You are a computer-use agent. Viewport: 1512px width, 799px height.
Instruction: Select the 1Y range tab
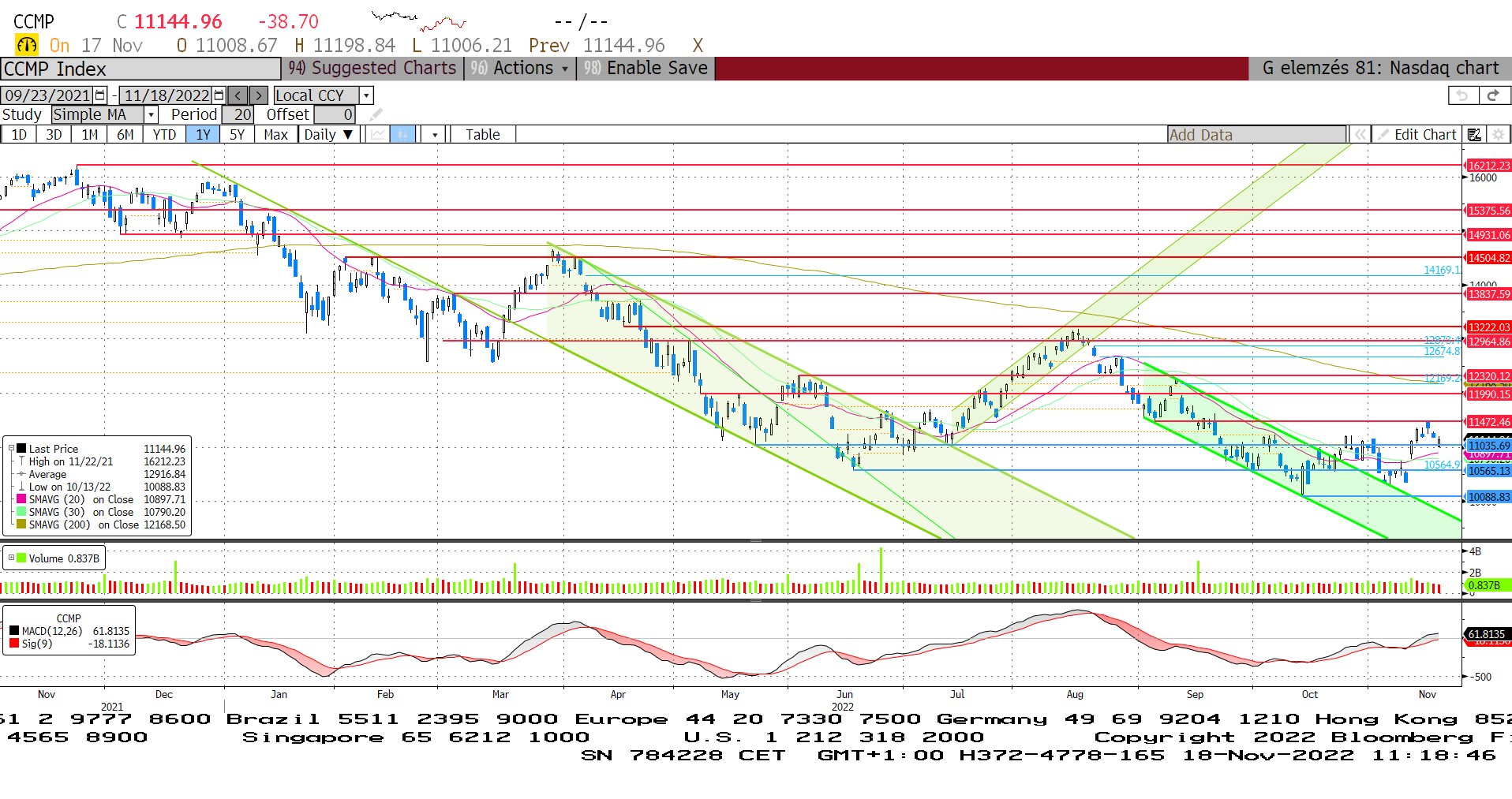point(204,135)
